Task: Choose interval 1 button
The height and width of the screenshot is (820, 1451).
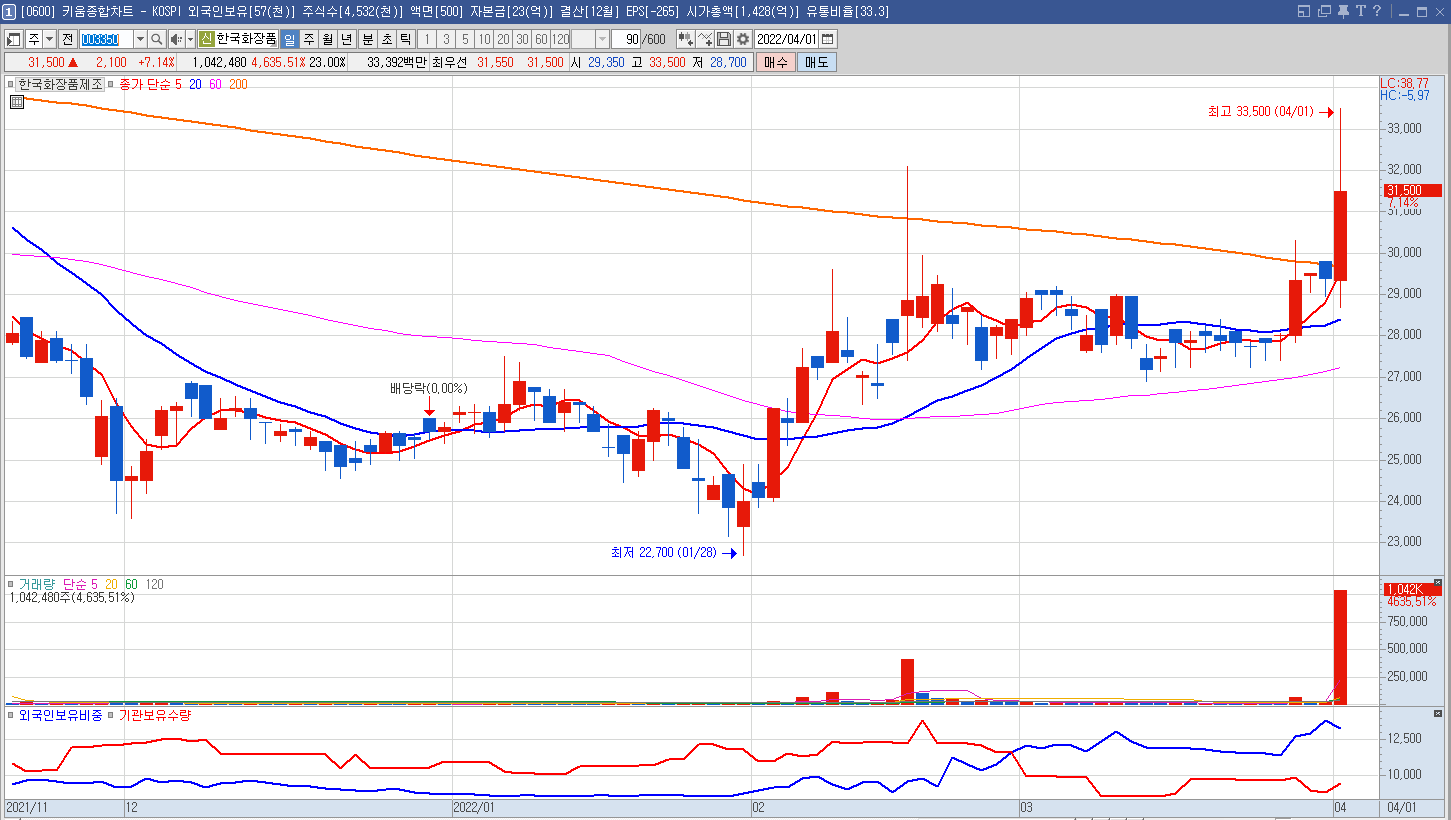Action: click(427, 39)
